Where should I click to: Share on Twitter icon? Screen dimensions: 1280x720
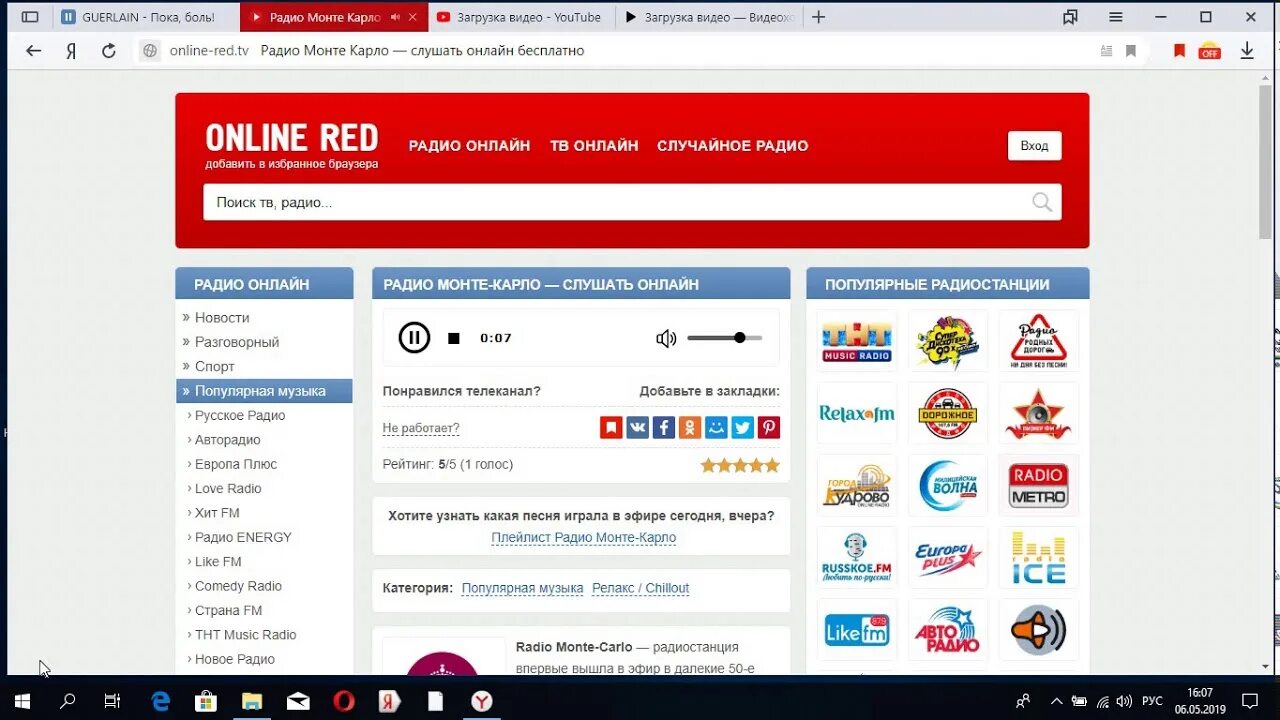coord(742,428)
